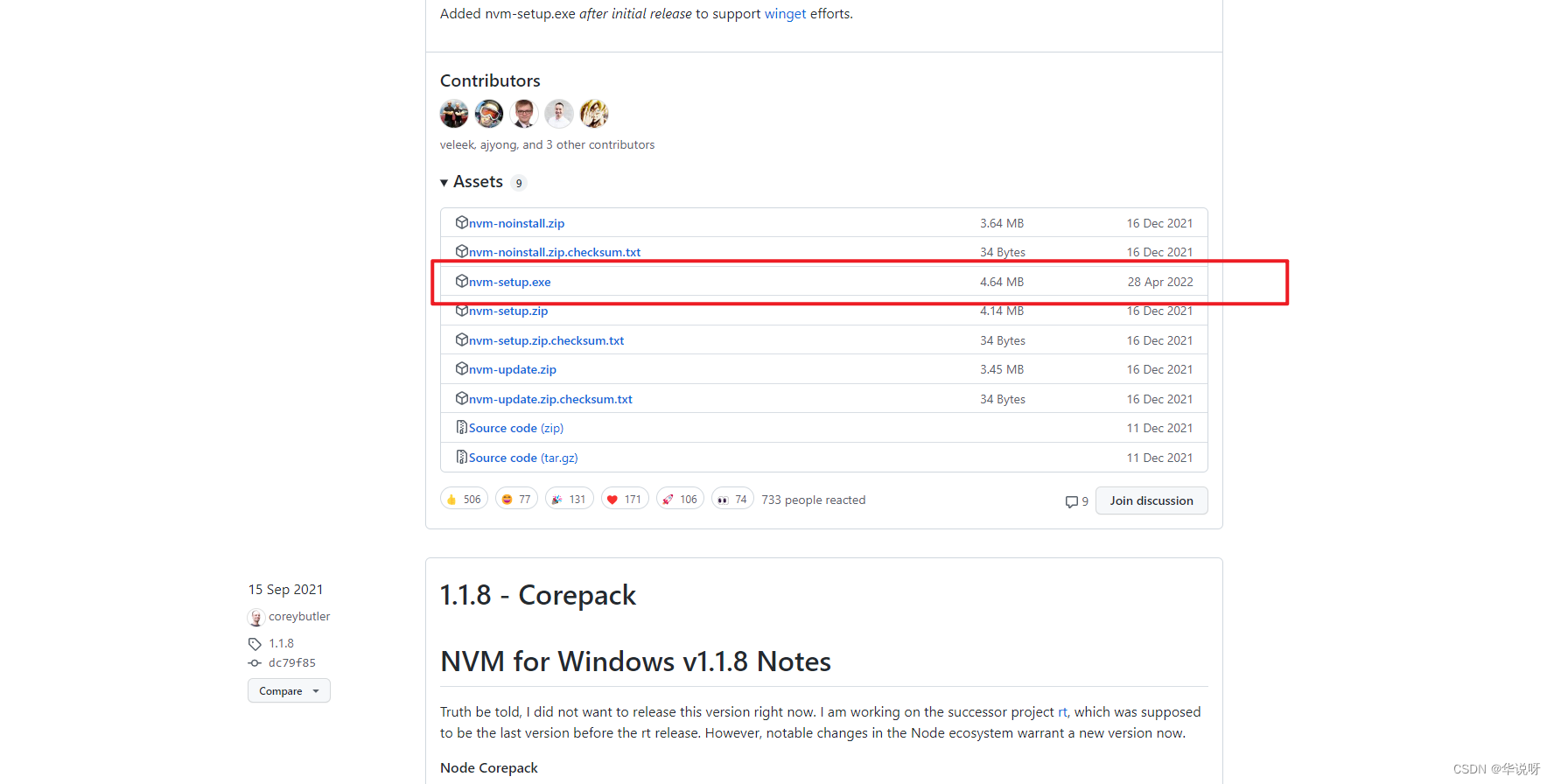The width and height of the screenshot is (1554, 784).
Task: Open the coreybutler author profile
Action: point(299,616)
